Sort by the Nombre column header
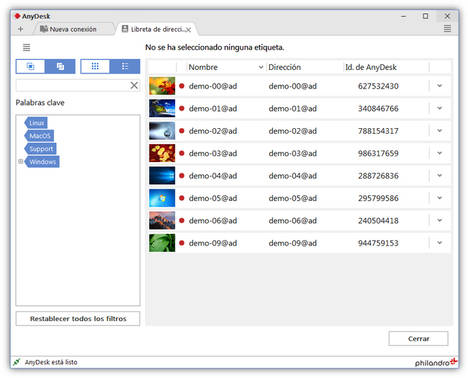The height and width of the screenshot is (378, 468). [225, 67]
